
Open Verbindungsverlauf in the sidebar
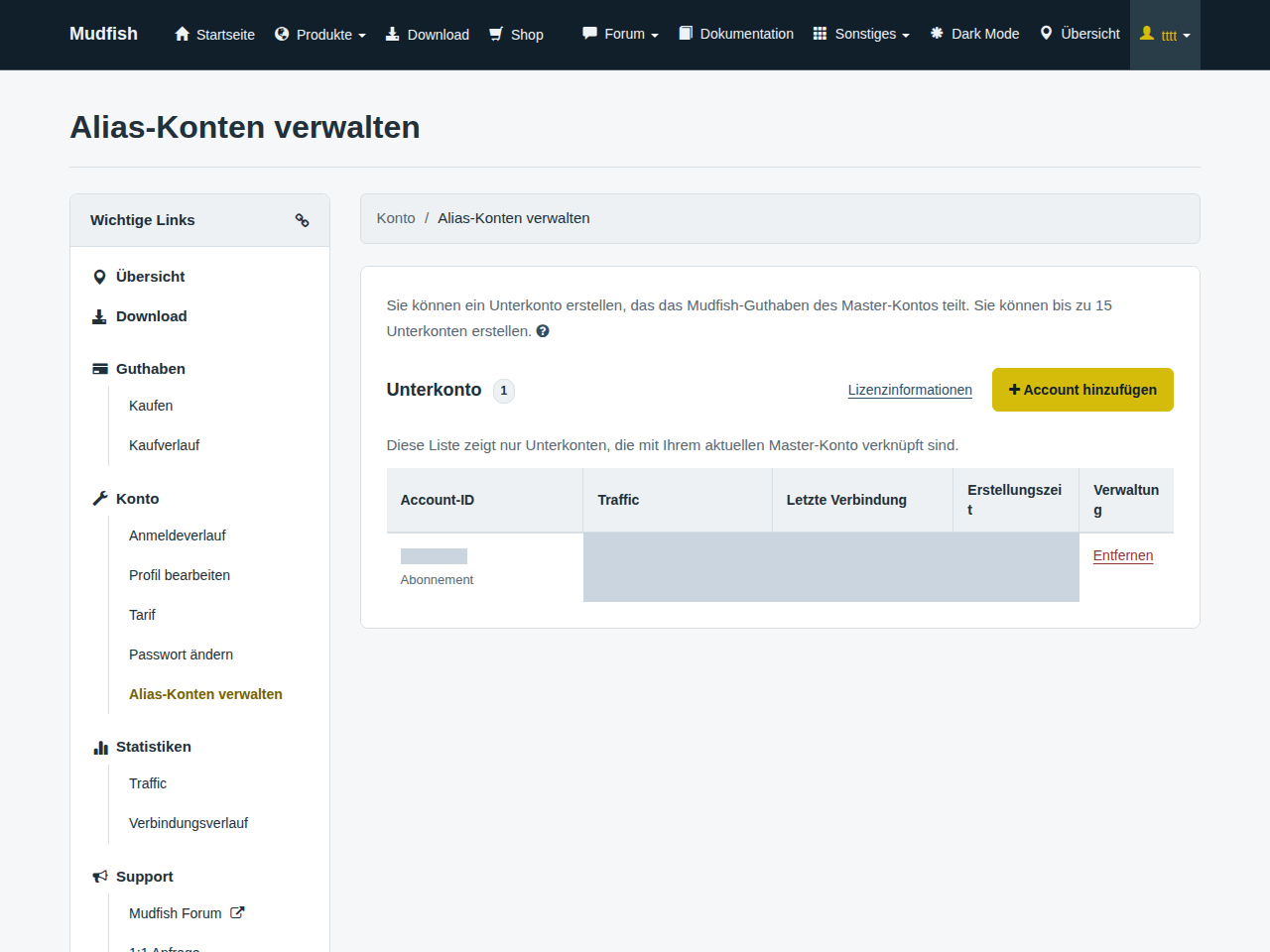[189, 823]
